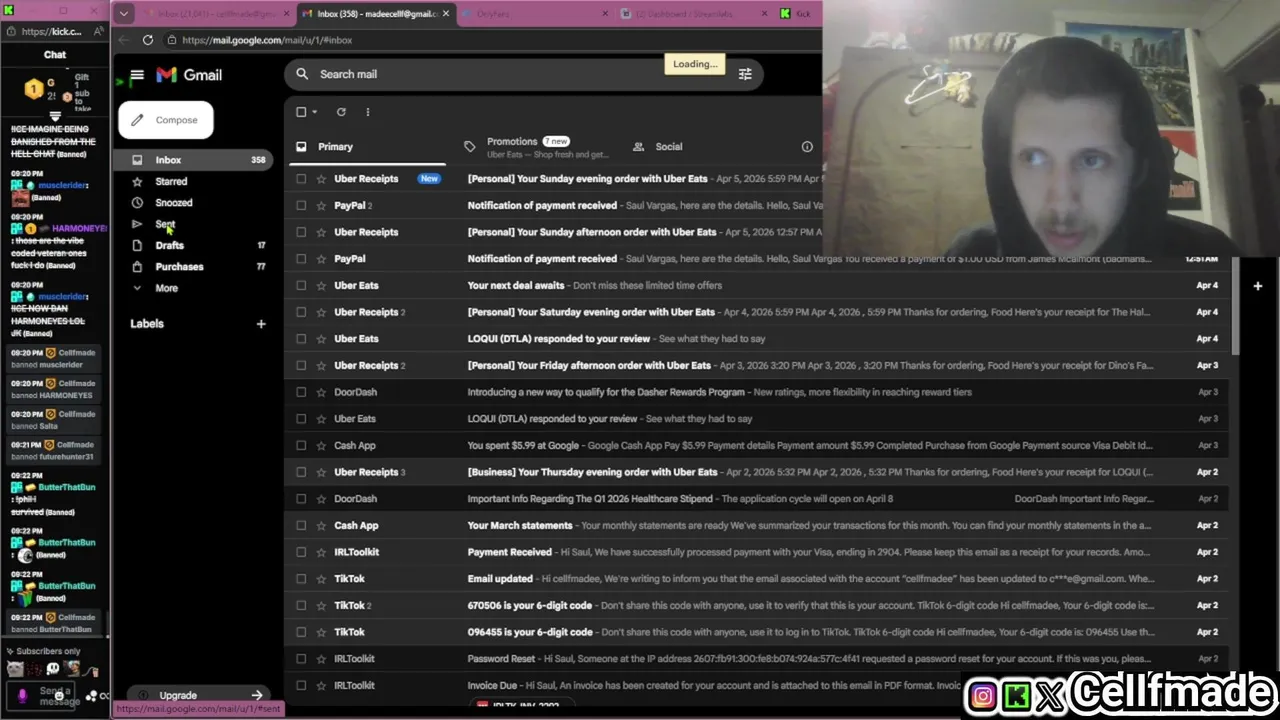Image resolution: width=1280 pixels, height=720 pixels.
Task: Click the Labels heading in sidebar
Action: 147,324
